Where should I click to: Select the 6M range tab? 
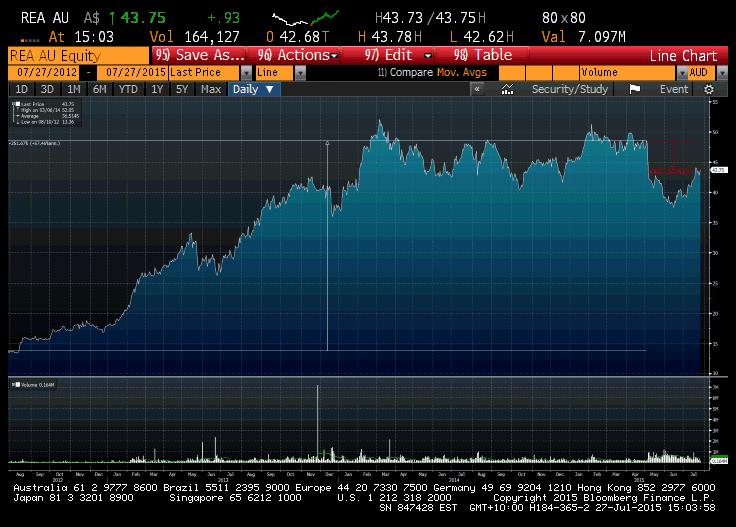pos(100,89)
